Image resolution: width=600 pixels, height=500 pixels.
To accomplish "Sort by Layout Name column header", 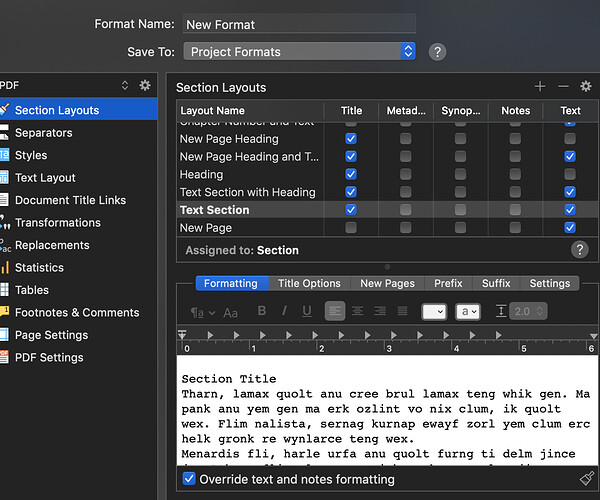I will tap(250, 111).
